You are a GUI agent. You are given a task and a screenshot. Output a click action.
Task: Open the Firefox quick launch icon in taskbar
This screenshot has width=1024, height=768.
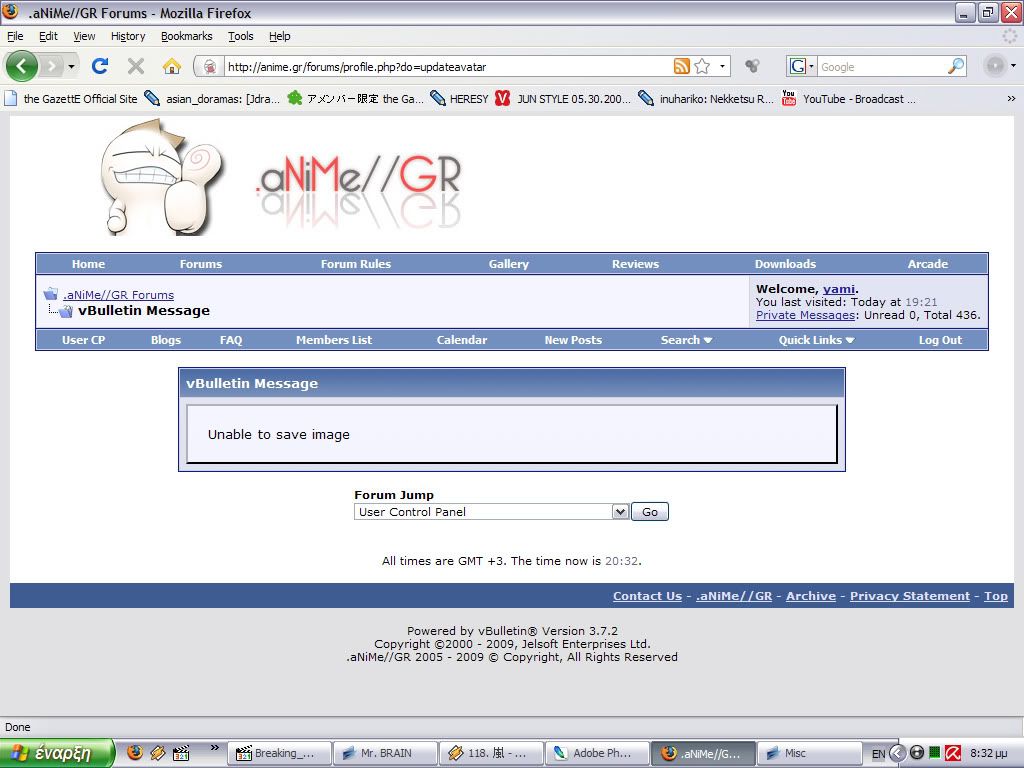tap(135, 753)
